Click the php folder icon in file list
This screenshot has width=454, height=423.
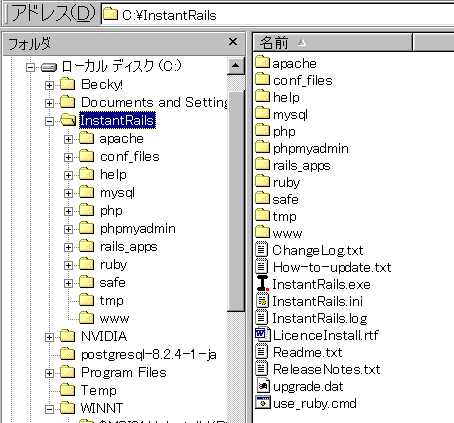click(262, 130)
